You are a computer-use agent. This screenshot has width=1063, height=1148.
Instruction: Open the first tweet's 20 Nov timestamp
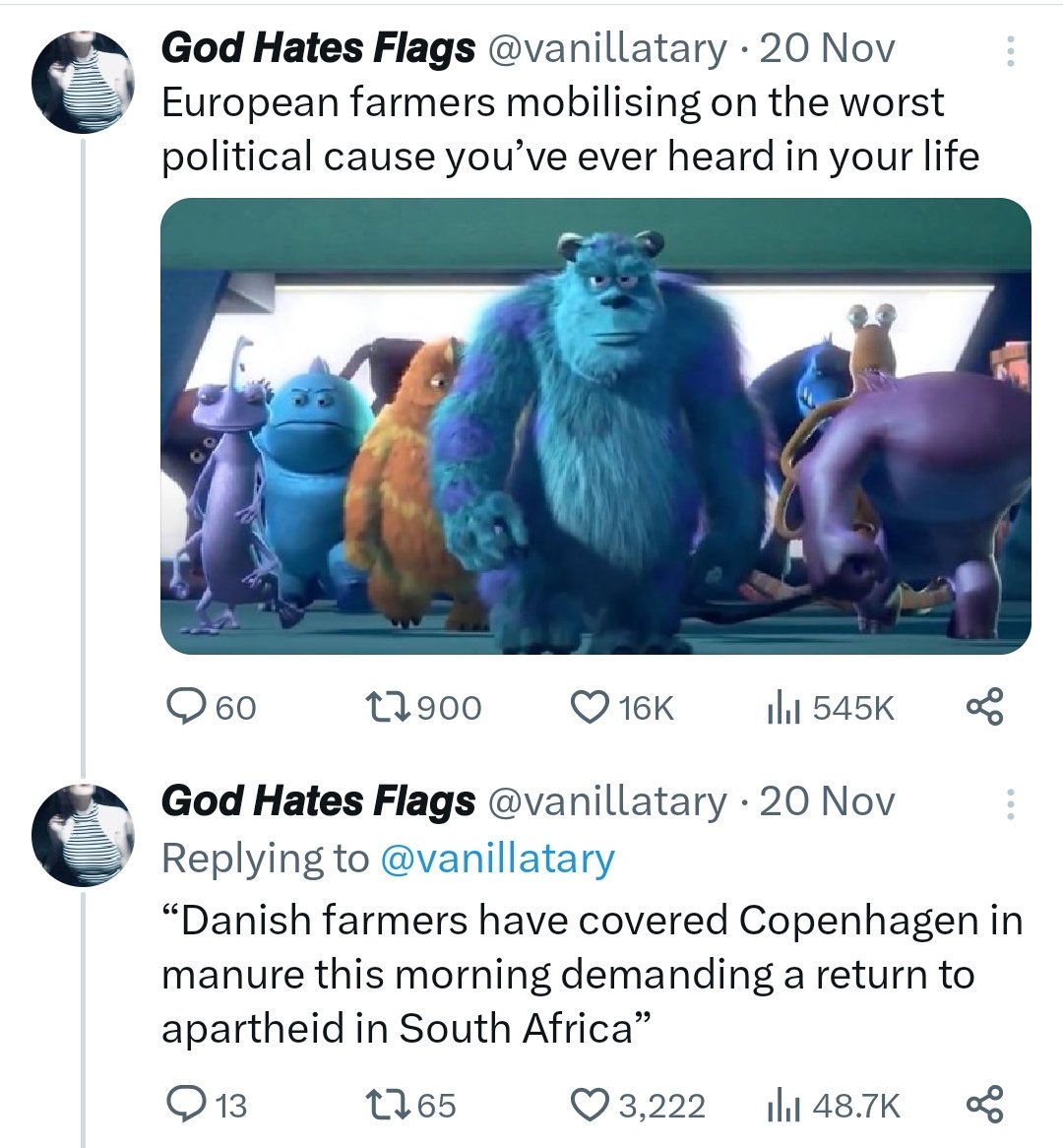827,47
